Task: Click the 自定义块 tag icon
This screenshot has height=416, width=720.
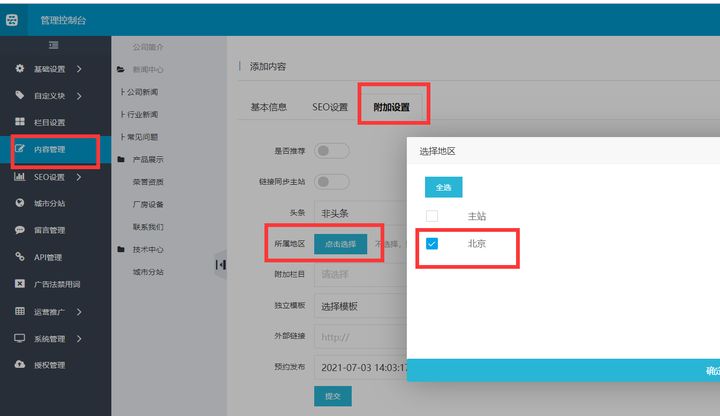Action: click(x=19, y=96)
